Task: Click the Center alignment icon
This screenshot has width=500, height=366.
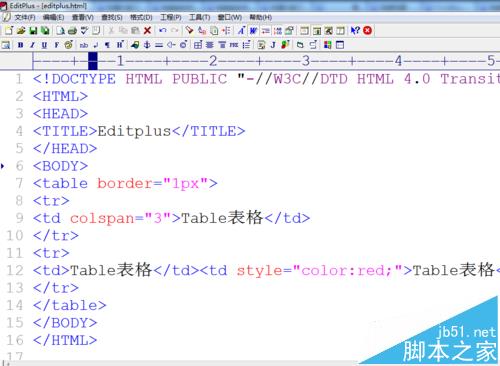Action: pyautogui.click(x=210, y=45)
